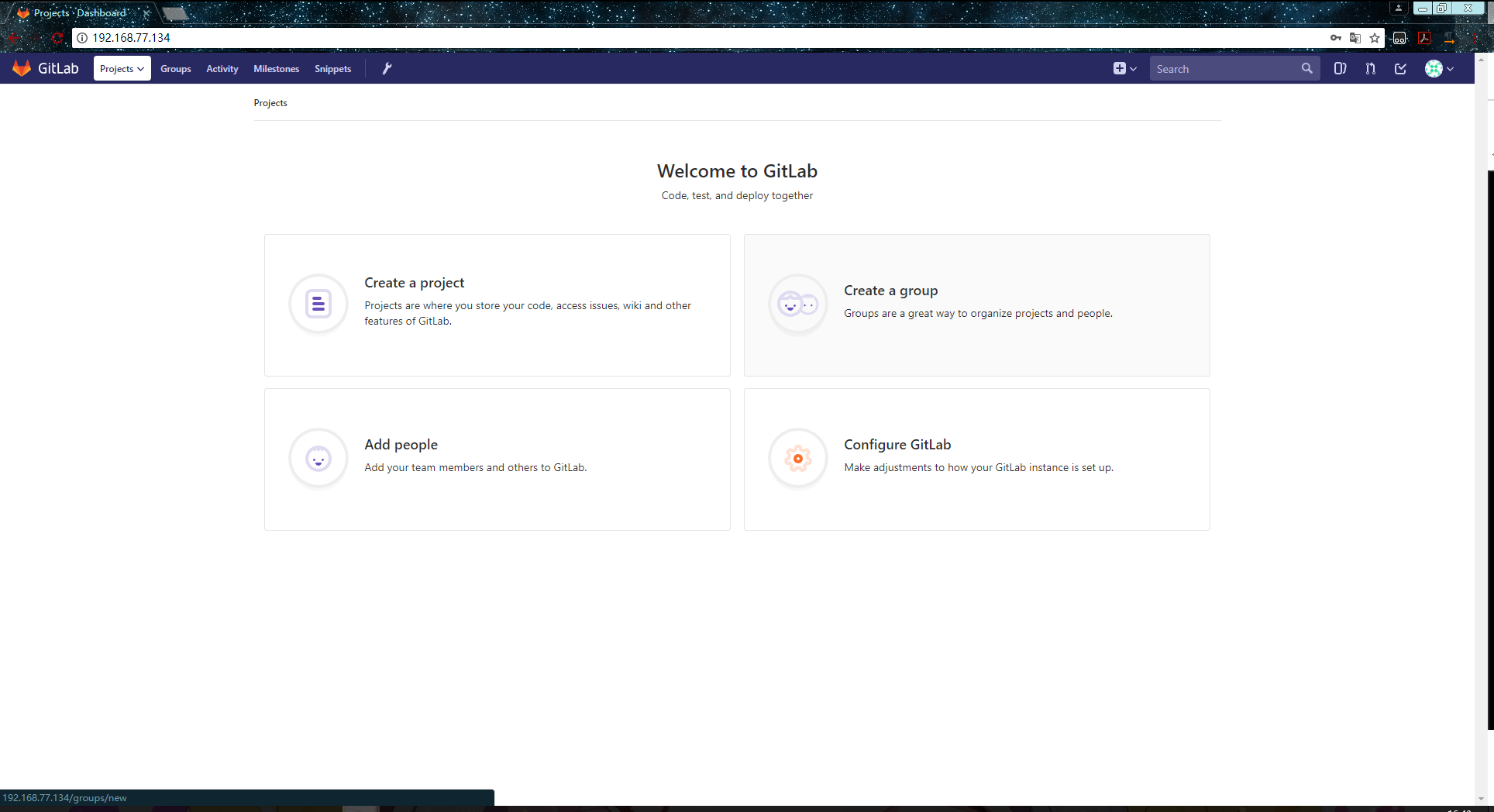Reload the page with the refresh icon

tap(57, 37)
